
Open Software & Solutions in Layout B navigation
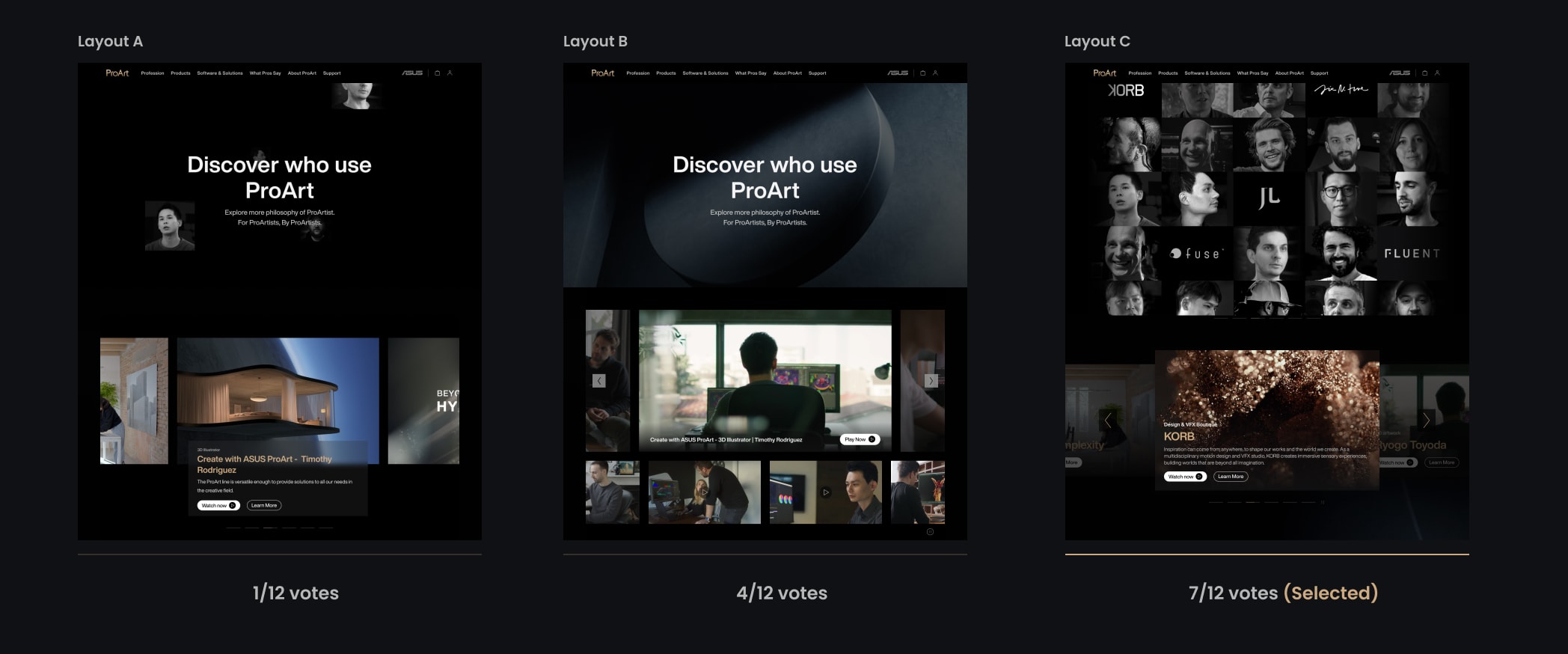tap(705, 73)
